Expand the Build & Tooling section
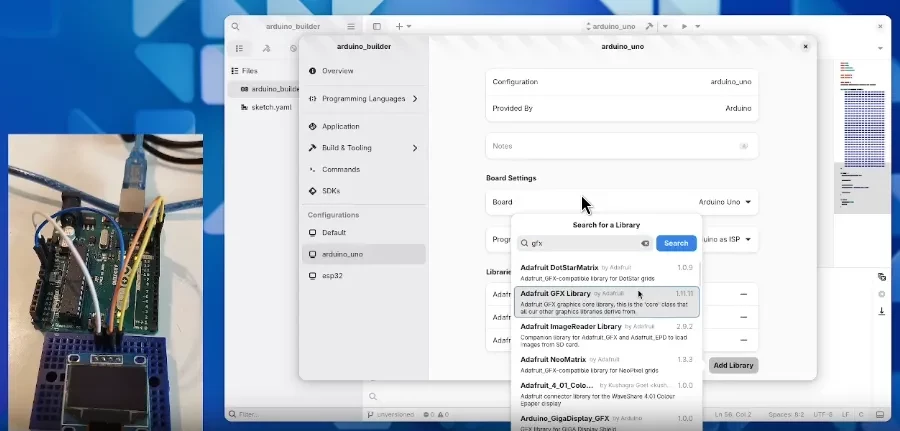The image size is (900, 431). (x=414, y=148)
